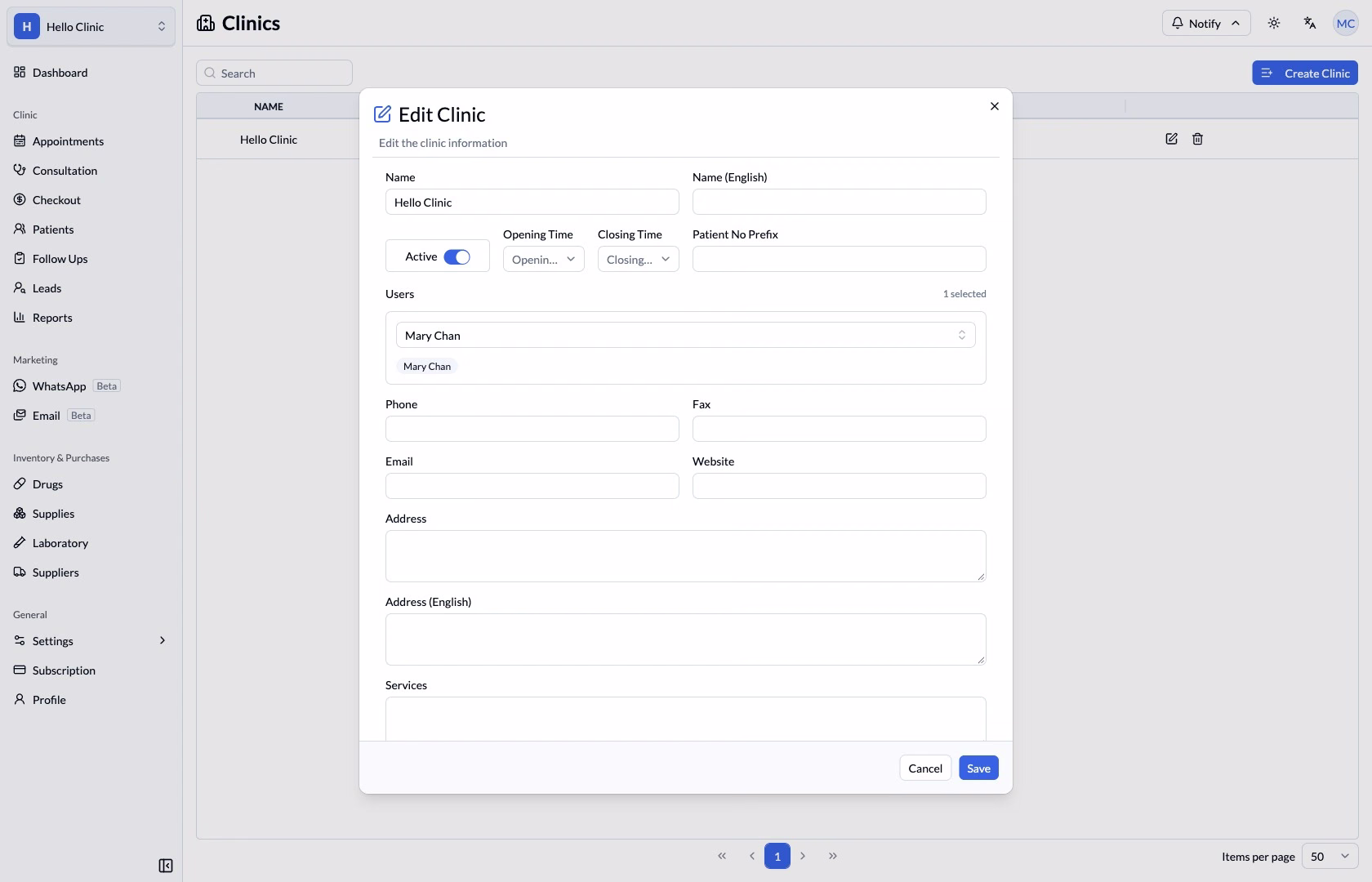
Task: Click the Phone input field
Action: [x=532, y=429]
